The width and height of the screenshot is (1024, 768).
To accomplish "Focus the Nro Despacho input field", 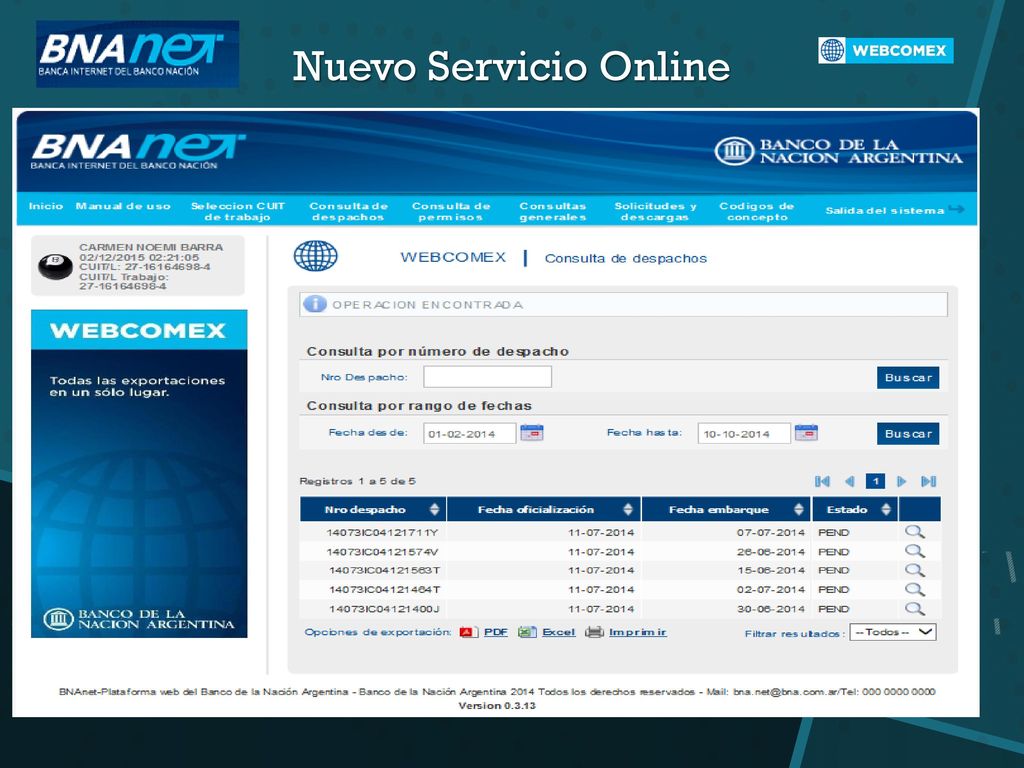I will (487, 377).
